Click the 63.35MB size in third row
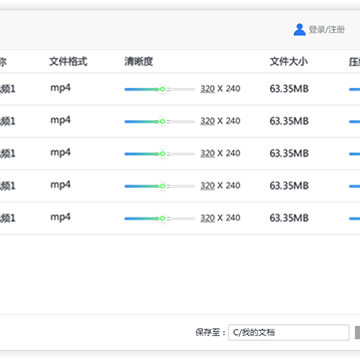 (289, 153)
